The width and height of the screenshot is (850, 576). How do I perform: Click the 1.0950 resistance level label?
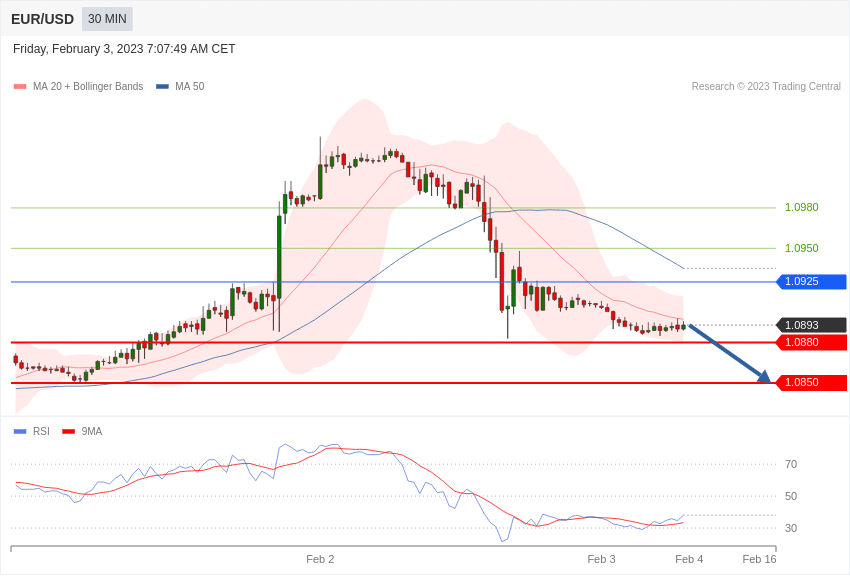pos(802,248)
